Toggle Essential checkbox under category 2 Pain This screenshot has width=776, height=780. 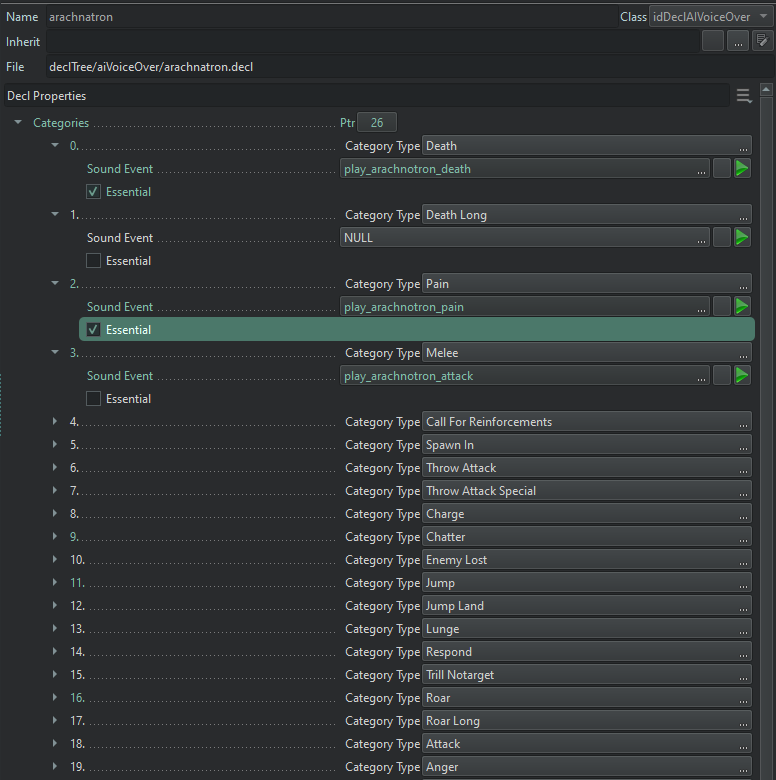tap(93, 329)
